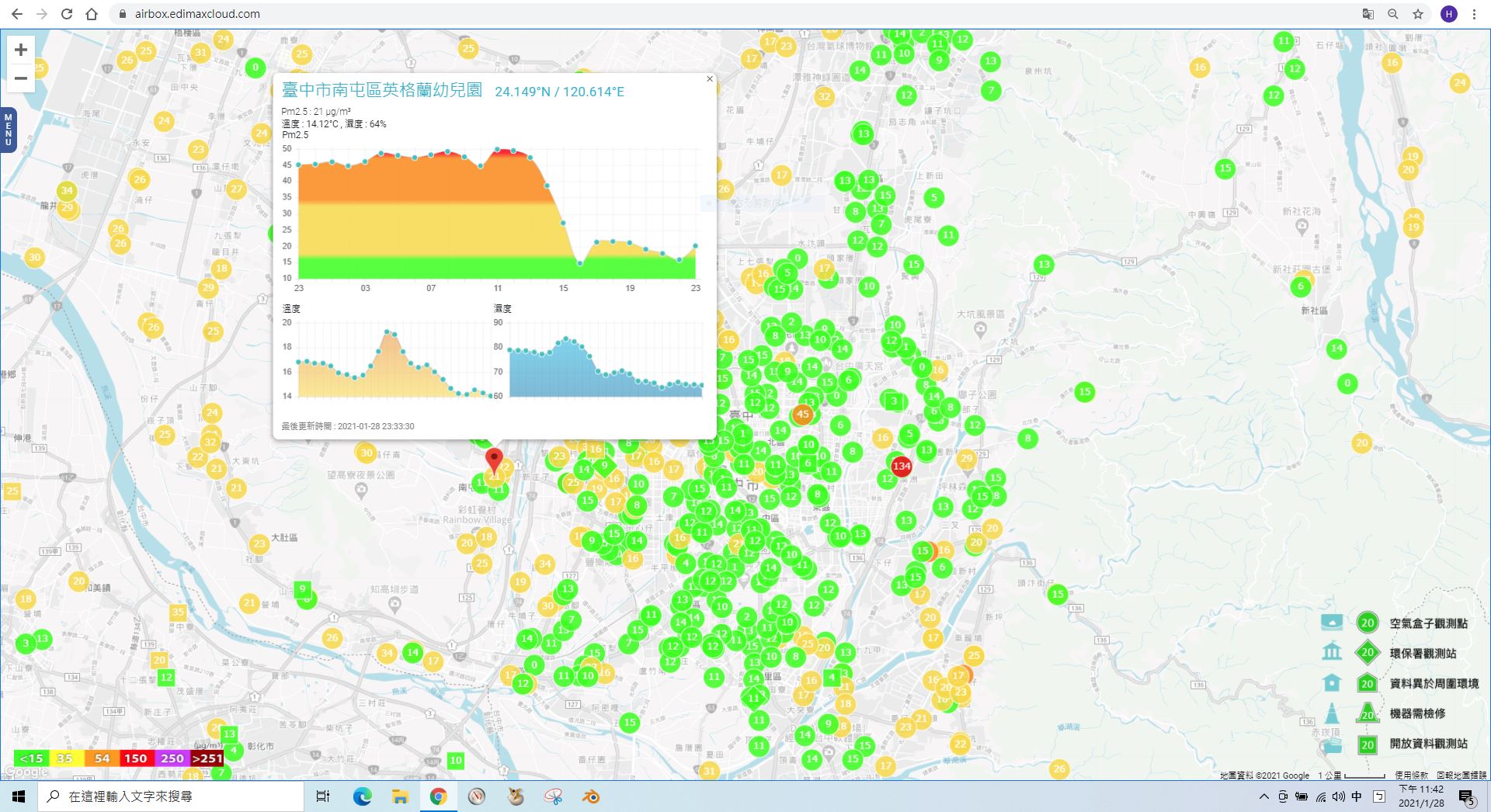Toggle EPA station building icon in legend
This screenshot has width=1491, height=812.
point(1331,652)
